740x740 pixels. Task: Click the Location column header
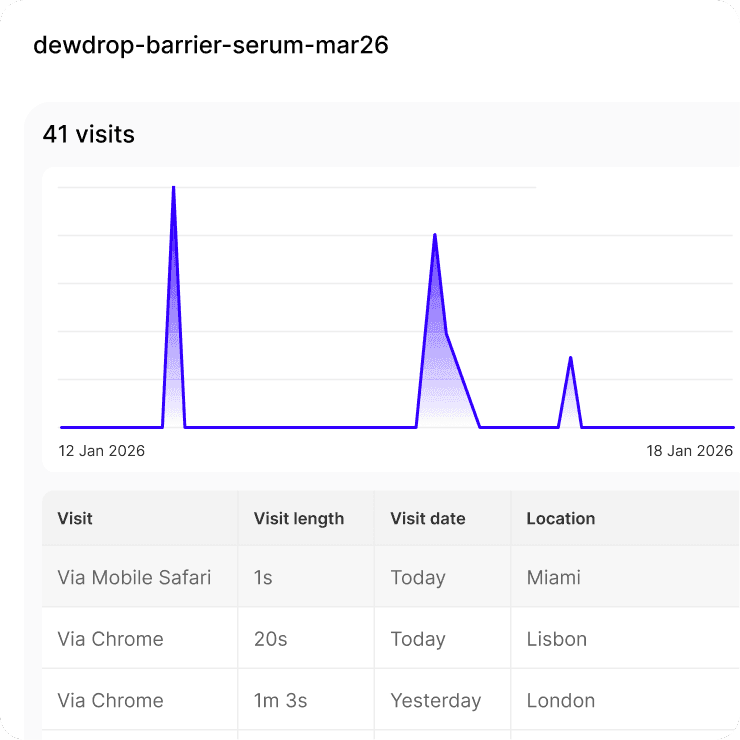[x=625, y=518]
